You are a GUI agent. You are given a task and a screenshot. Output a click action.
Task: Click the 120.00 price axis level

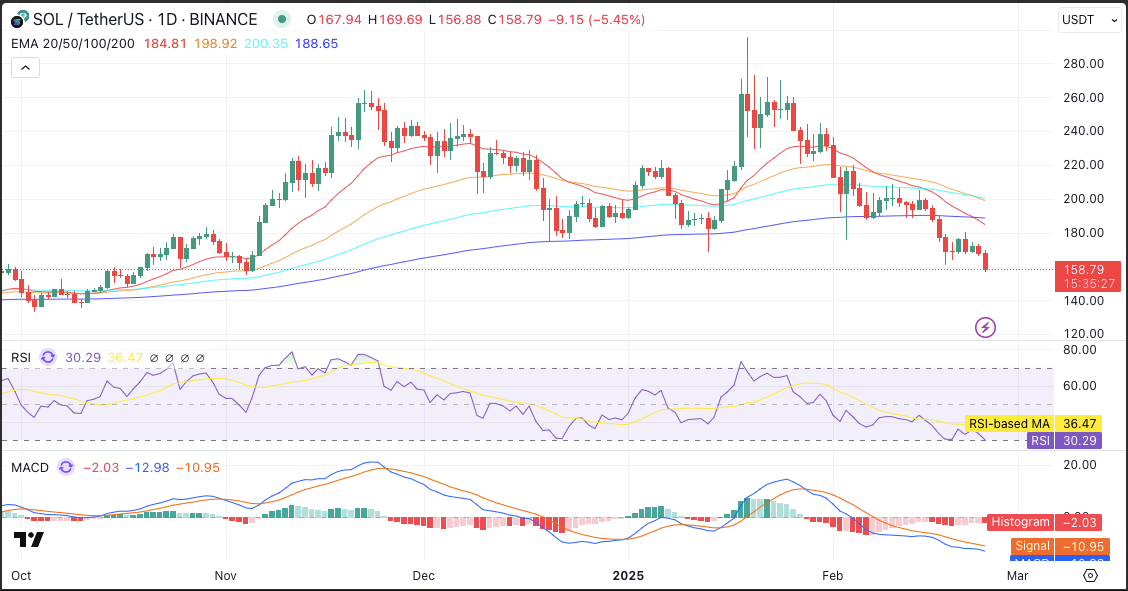pyautogui.click(x=1083, y=334)
